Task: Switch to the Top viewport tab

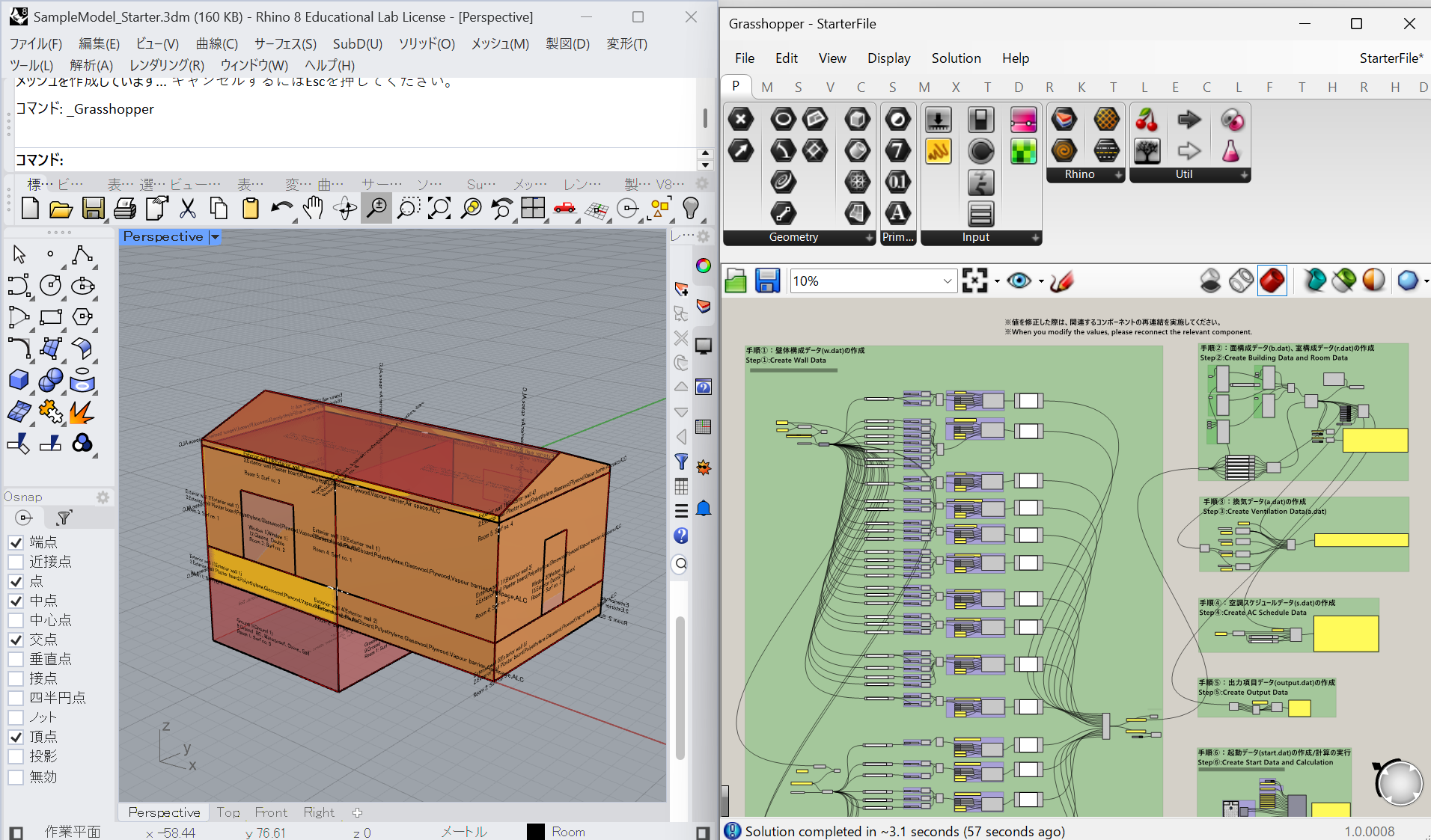Action: point(228,812)
